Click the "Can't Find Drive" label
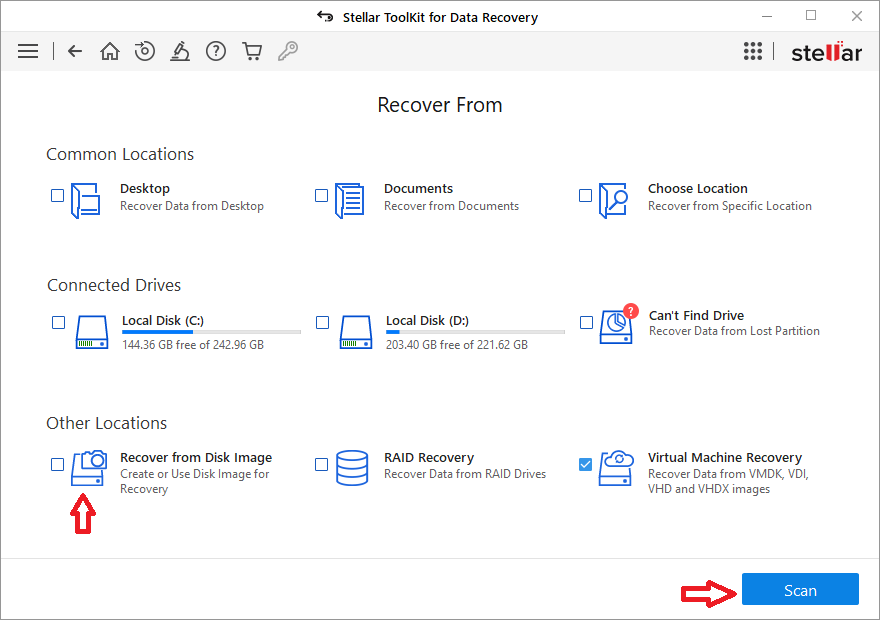This screenshot has width=880, height=620. pos(696,315)
